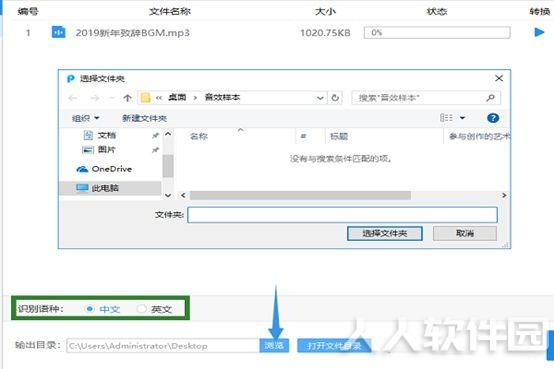Click the horizontal scrollbar thumb

(300, 195)
